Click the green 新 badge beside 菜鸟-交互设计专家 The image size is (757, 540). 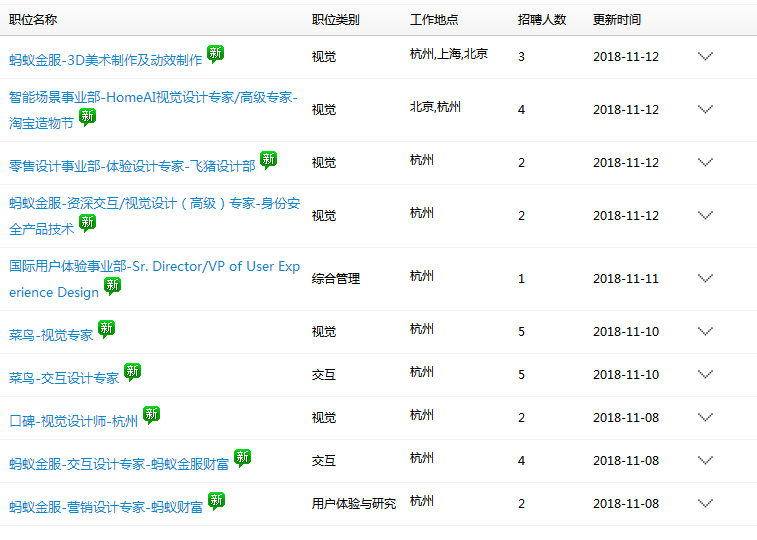coord(132,372)
